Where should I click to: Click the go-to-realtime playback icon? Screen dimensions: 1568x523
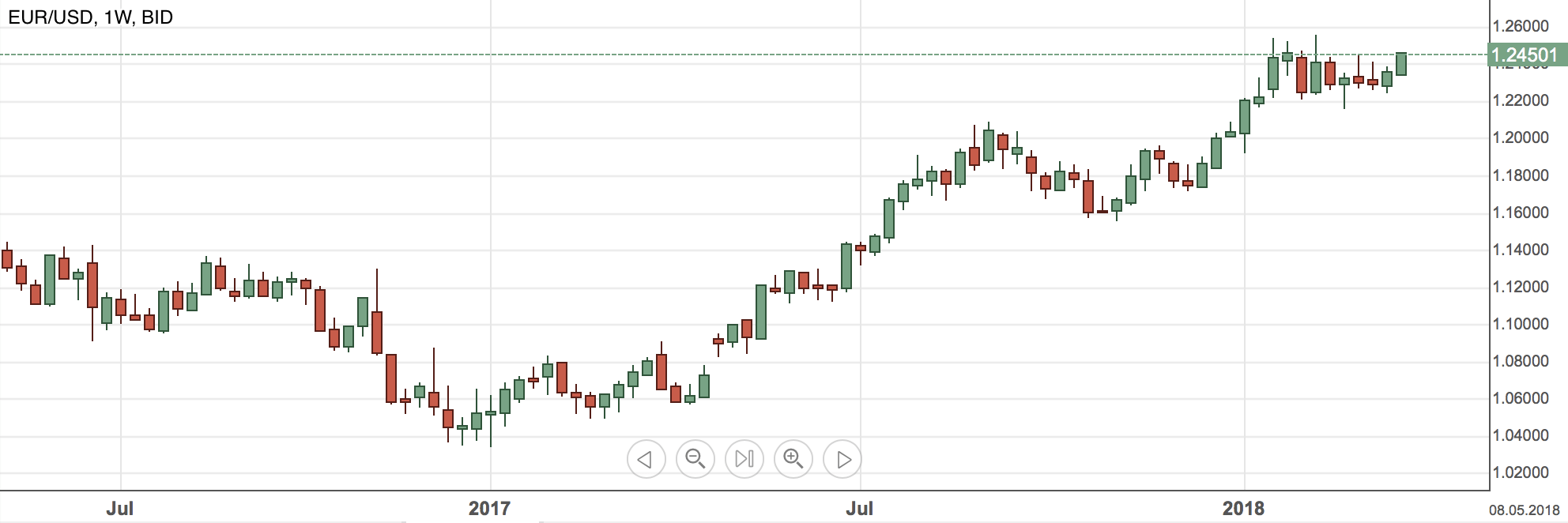click(x=745, y=458)
